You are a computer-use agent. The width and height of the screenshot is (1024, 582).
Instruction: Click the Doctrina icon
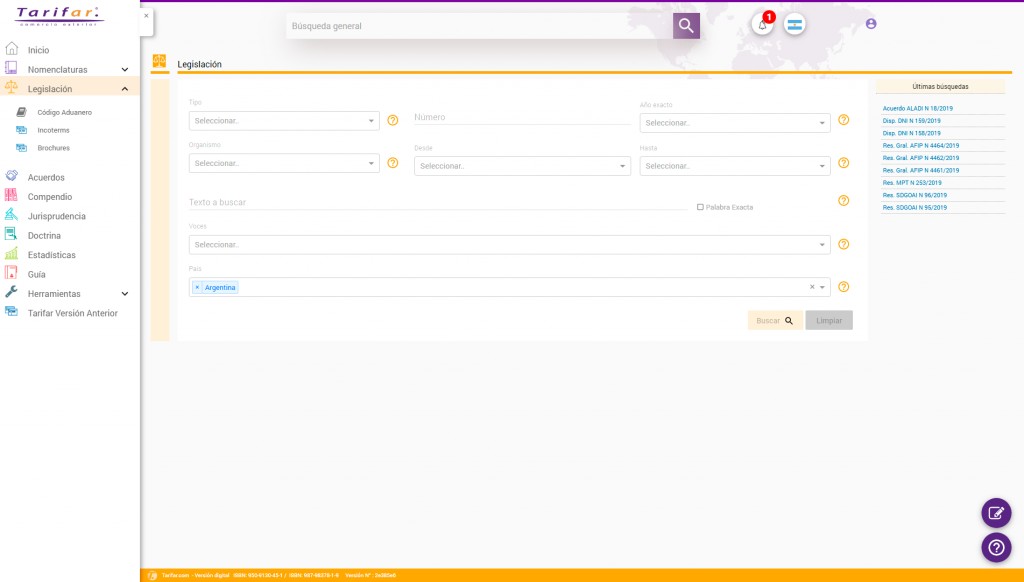[x=11, y=234]
